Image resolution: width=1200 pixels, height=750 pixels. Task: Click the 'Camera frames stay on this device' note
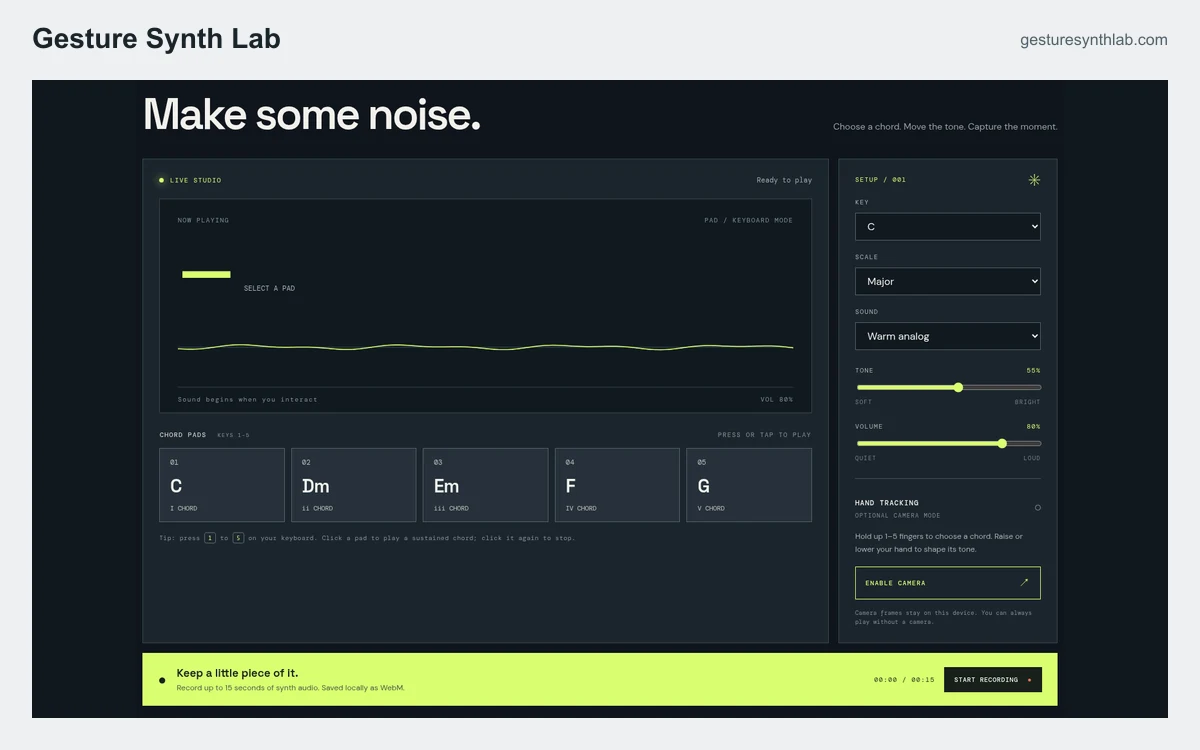pyautogui.click(x=943, y=617)
